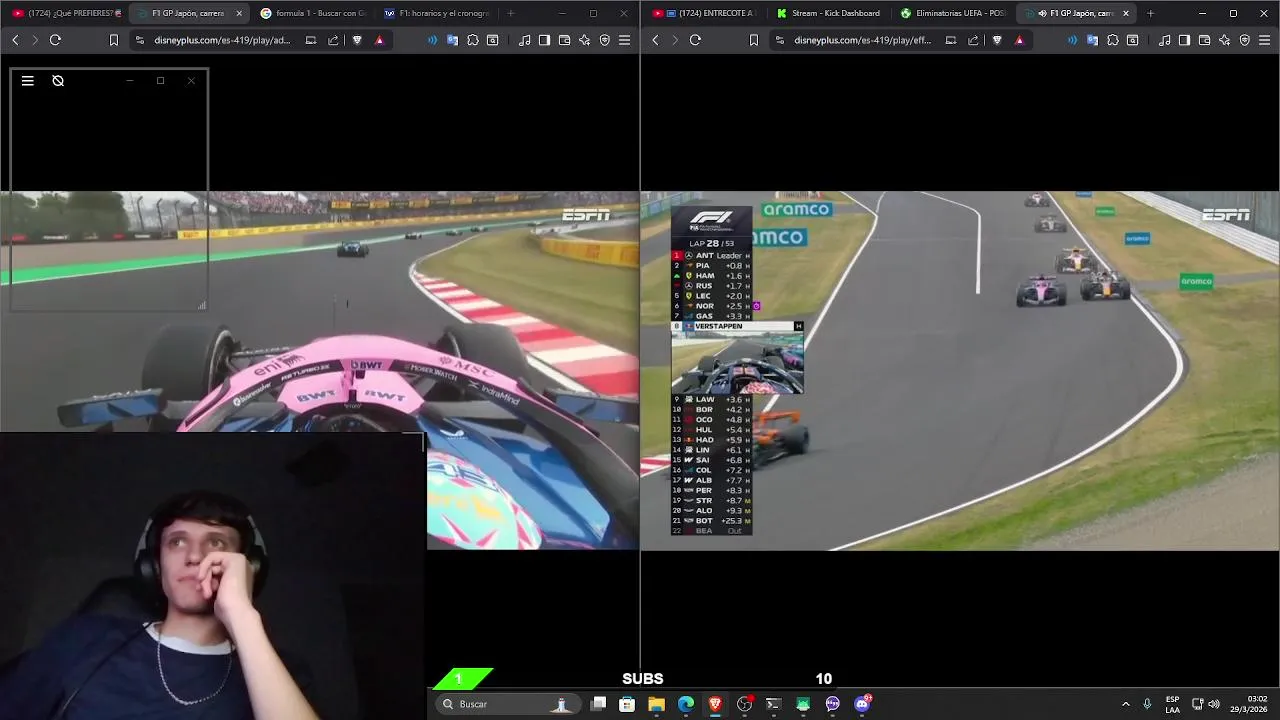Bookmark the page in left browser window
This screenshot has width=1280, height=720.
(x=114, y=40)
